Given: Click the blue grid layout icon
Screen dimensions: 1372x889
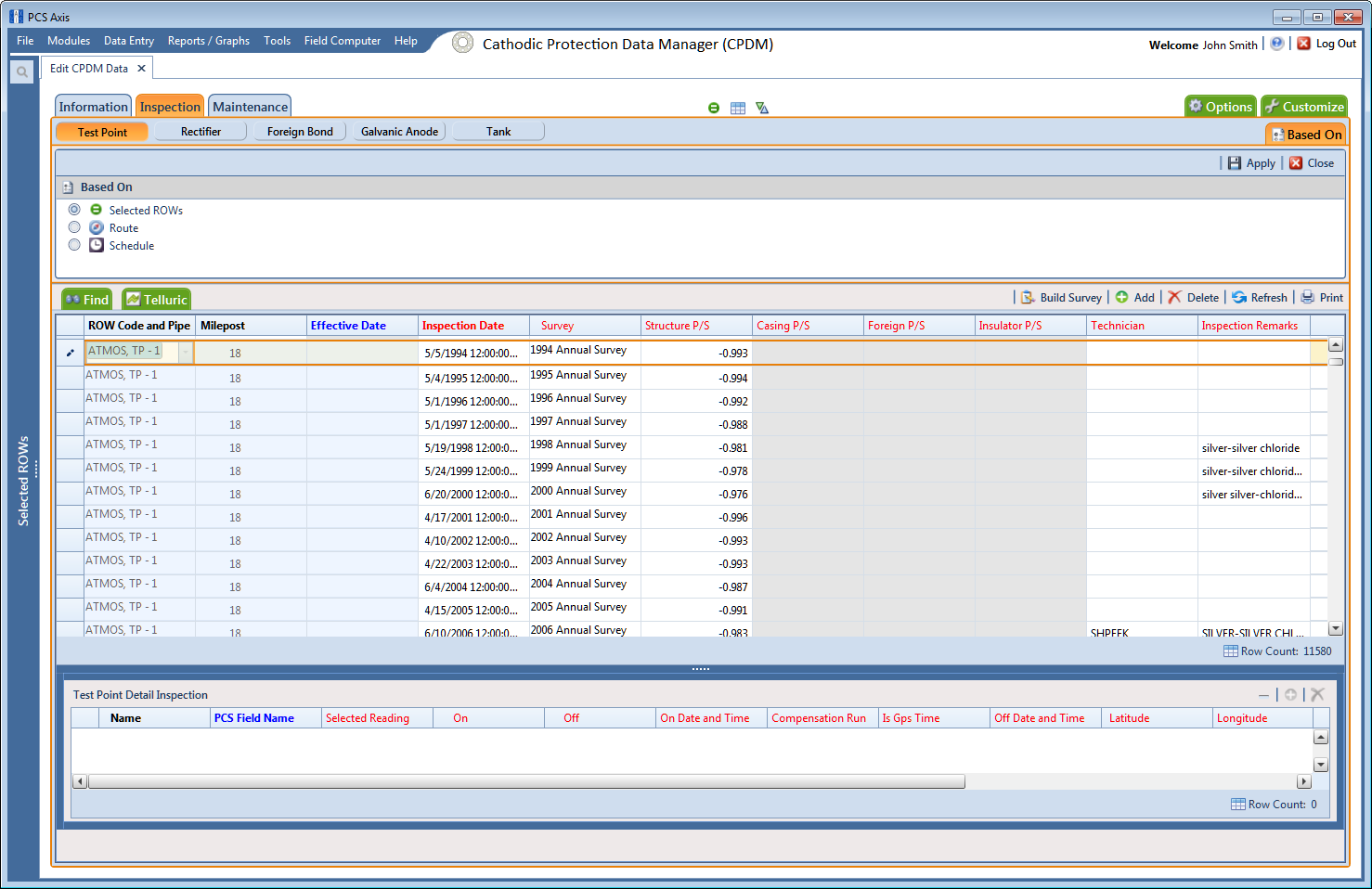Looking at the screenshot, I should pyautogui.click(x=738, y=108).
